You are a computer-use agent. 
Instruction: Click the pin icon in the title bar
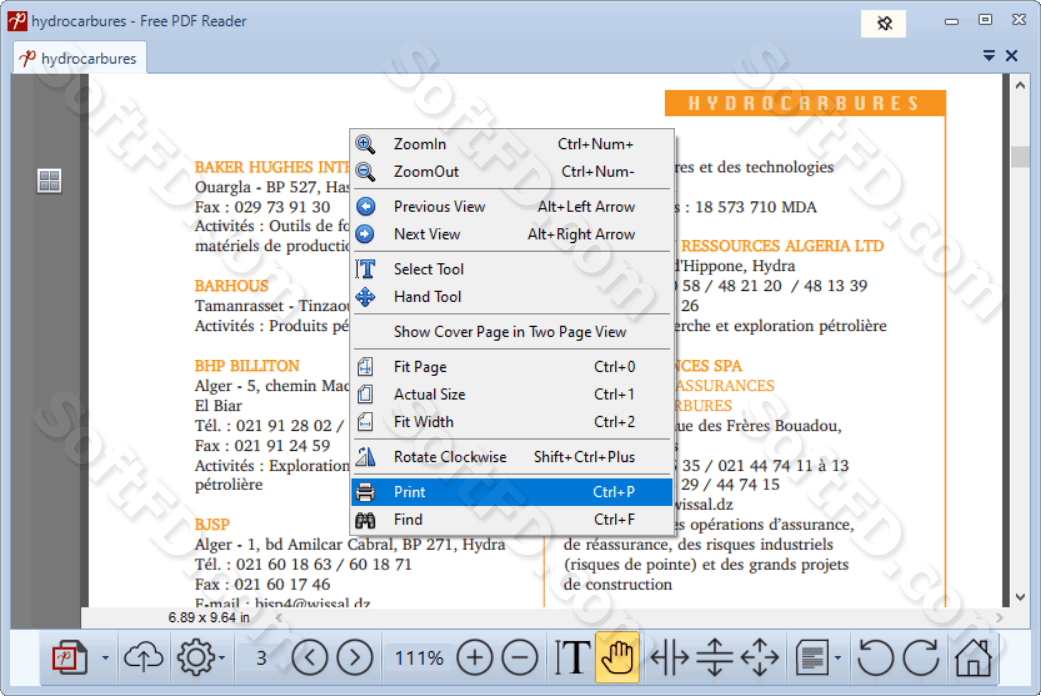pyautogui.click(x=884, y=23)
